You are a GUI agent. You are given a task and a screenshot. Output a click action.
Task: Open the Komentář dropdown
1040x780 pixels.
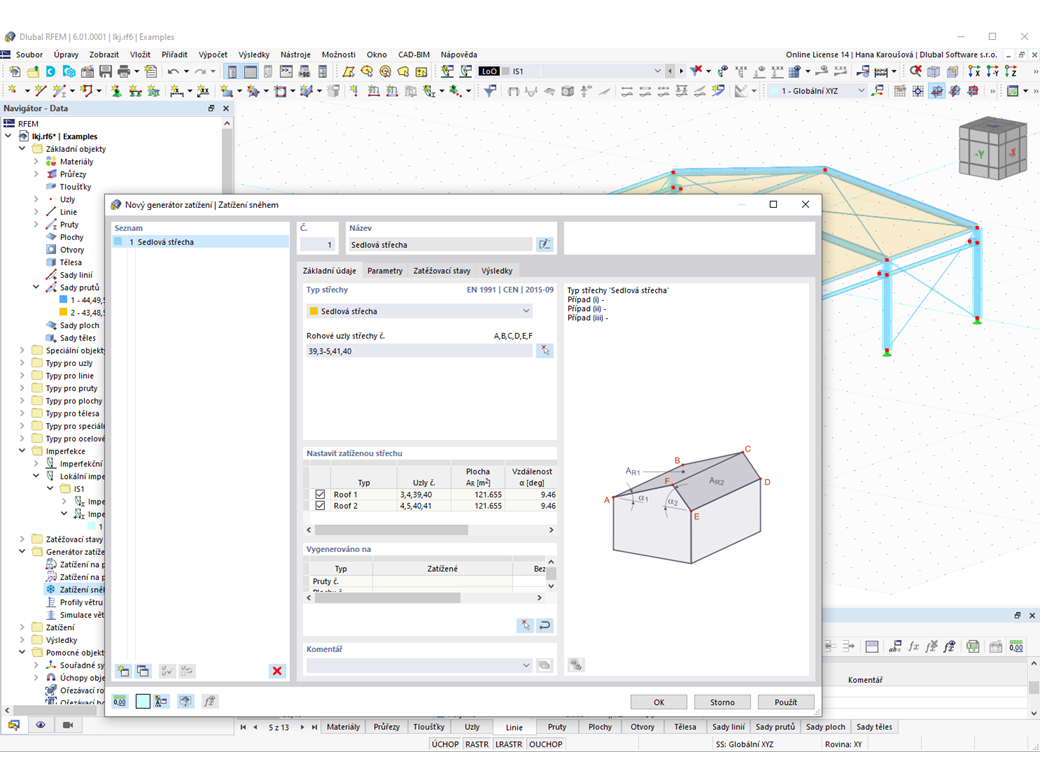420,665
